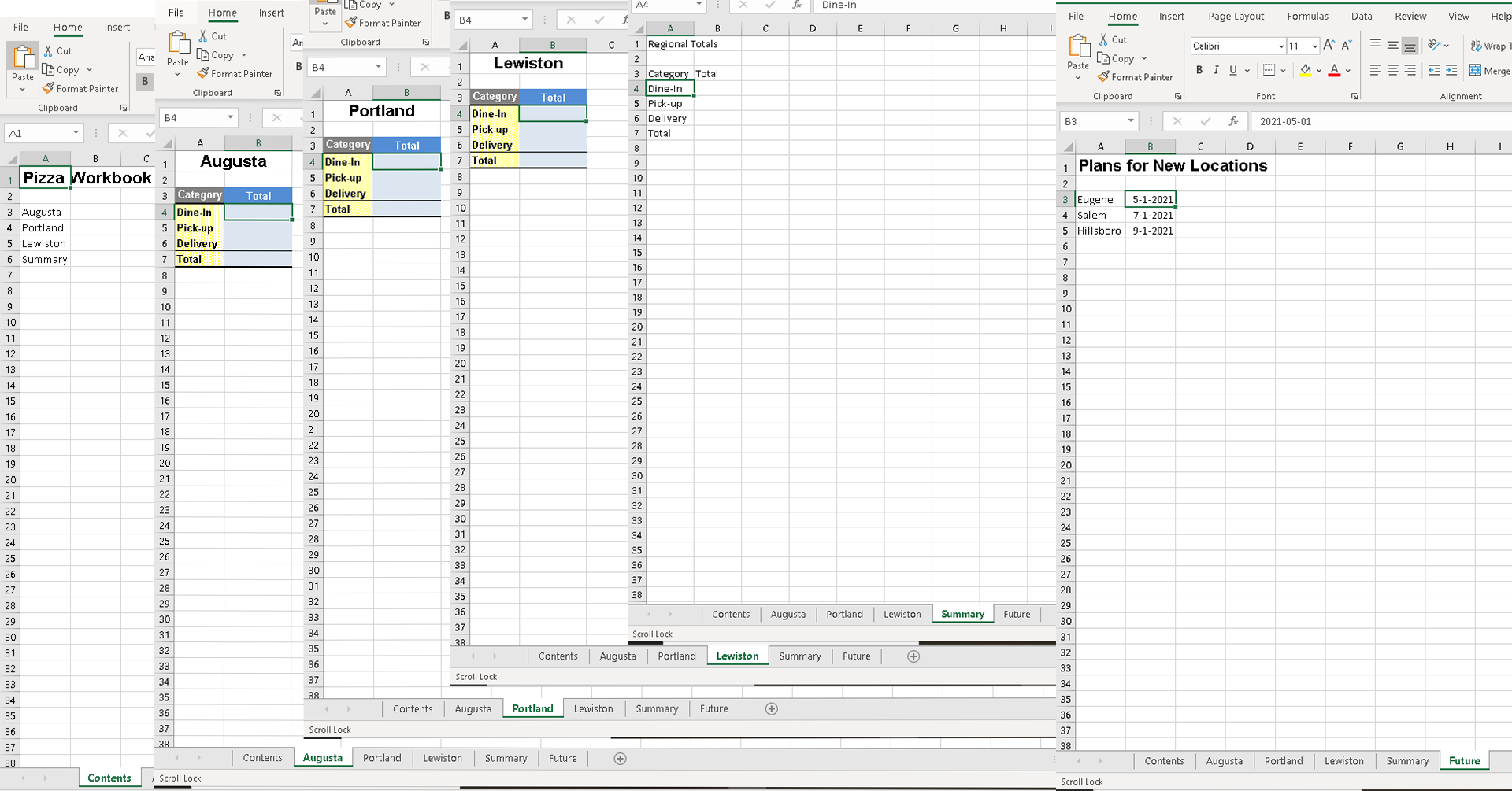Click the Decrease Indent icon
Viewport: 1512px width, 791px height.
(x=1434, y=70)
